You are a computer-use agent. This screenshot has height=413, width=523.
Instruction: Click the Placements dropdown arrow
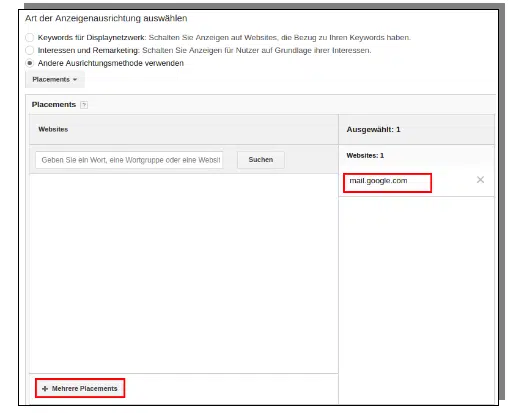click(x=75, y=80)
